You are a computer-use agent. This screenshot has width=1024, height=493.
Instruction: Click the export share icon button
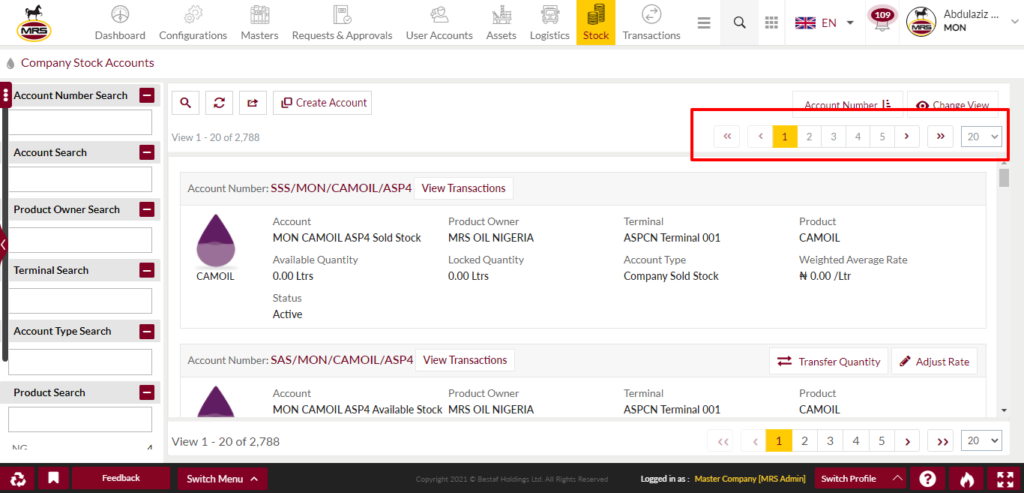tap(253, 103)
